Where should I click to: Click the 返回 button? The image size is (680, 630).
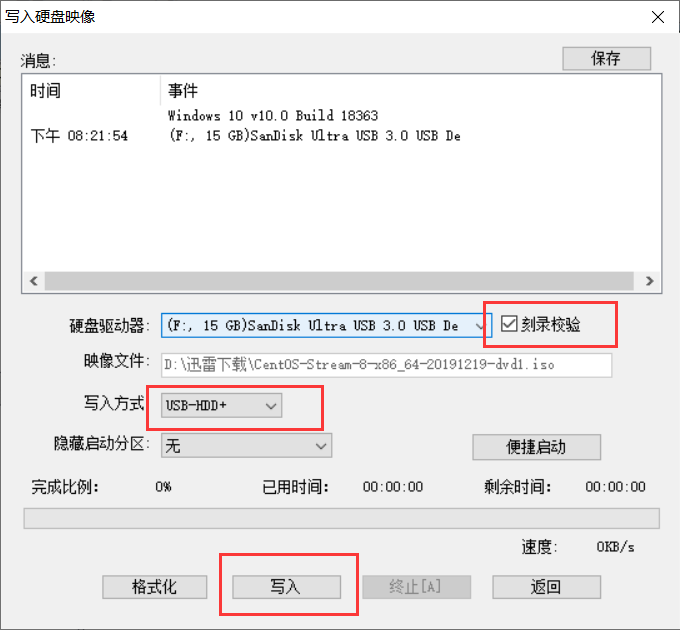[546, 587]
